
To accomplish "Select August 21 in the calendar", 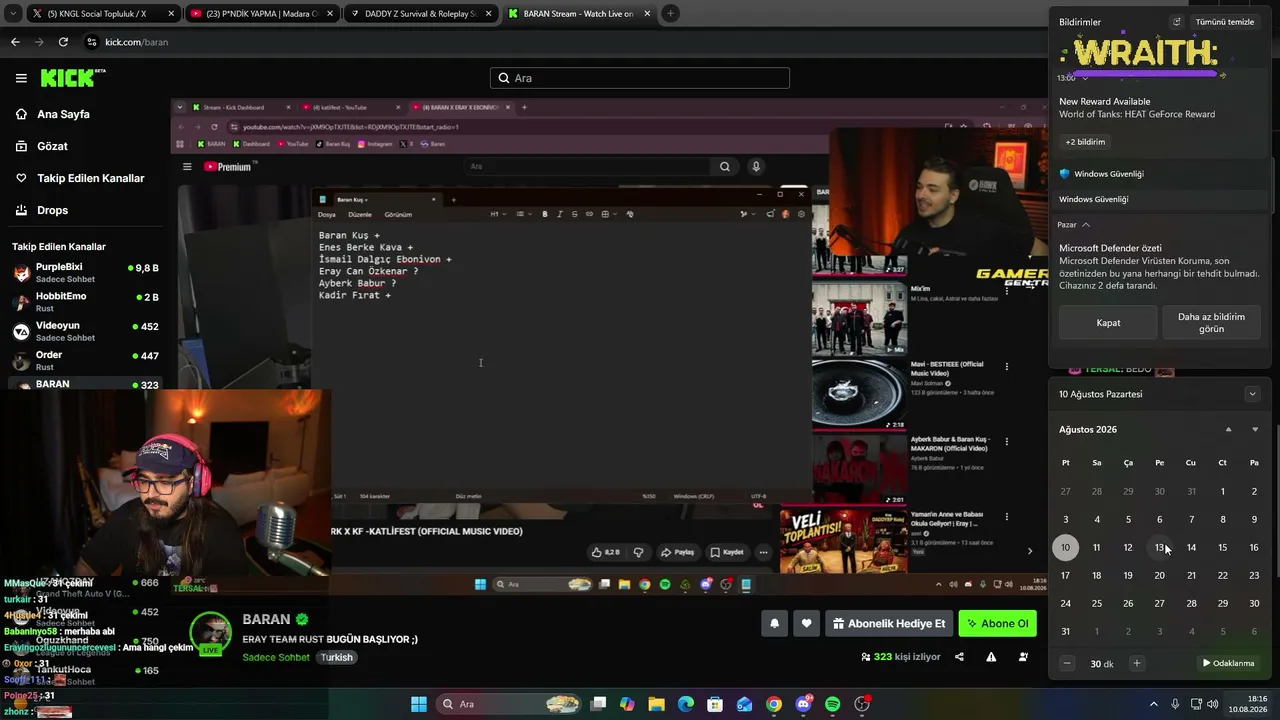I will [x=1191, y=575].
